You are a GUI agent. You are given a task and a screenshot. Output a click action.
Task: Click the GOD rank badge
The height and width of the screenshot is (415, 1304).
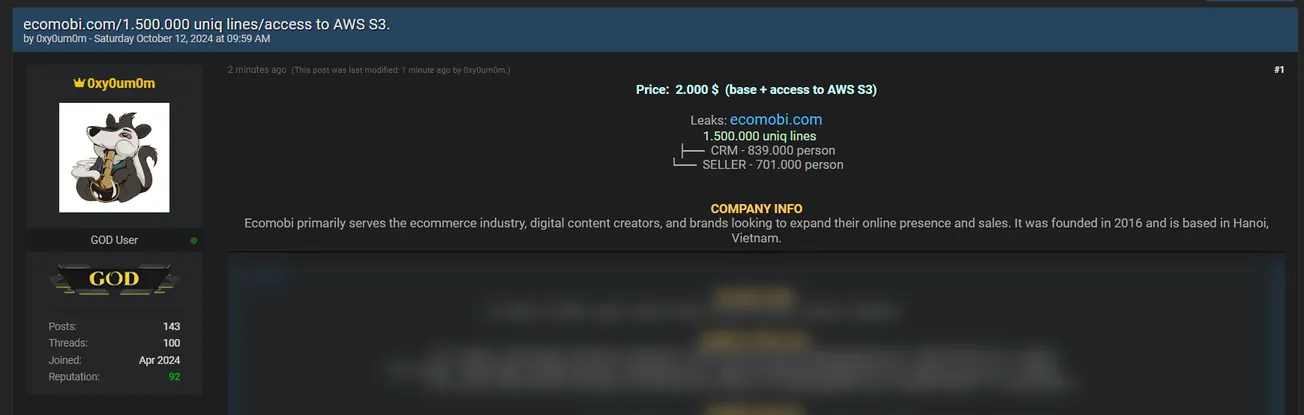(x=114, y=280)
